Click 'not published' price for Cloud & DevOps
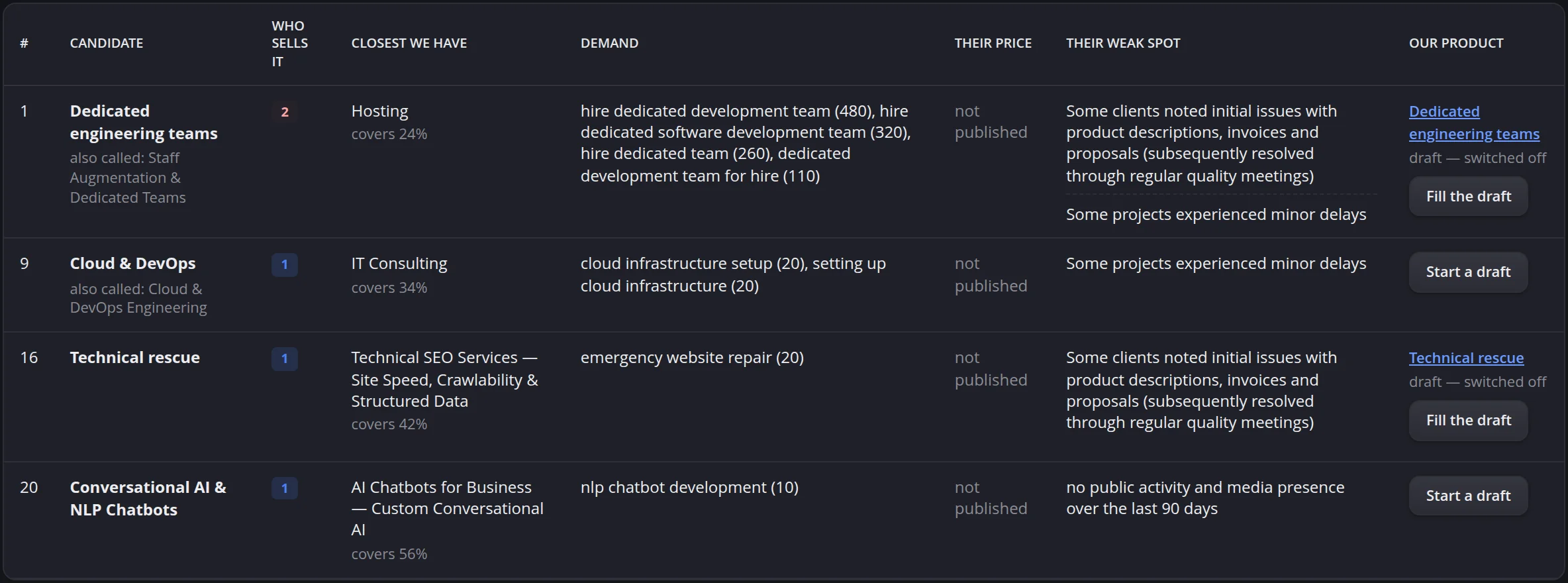Image resolution: width=1568 pixels, height=583 pixels. coord(991,274)
